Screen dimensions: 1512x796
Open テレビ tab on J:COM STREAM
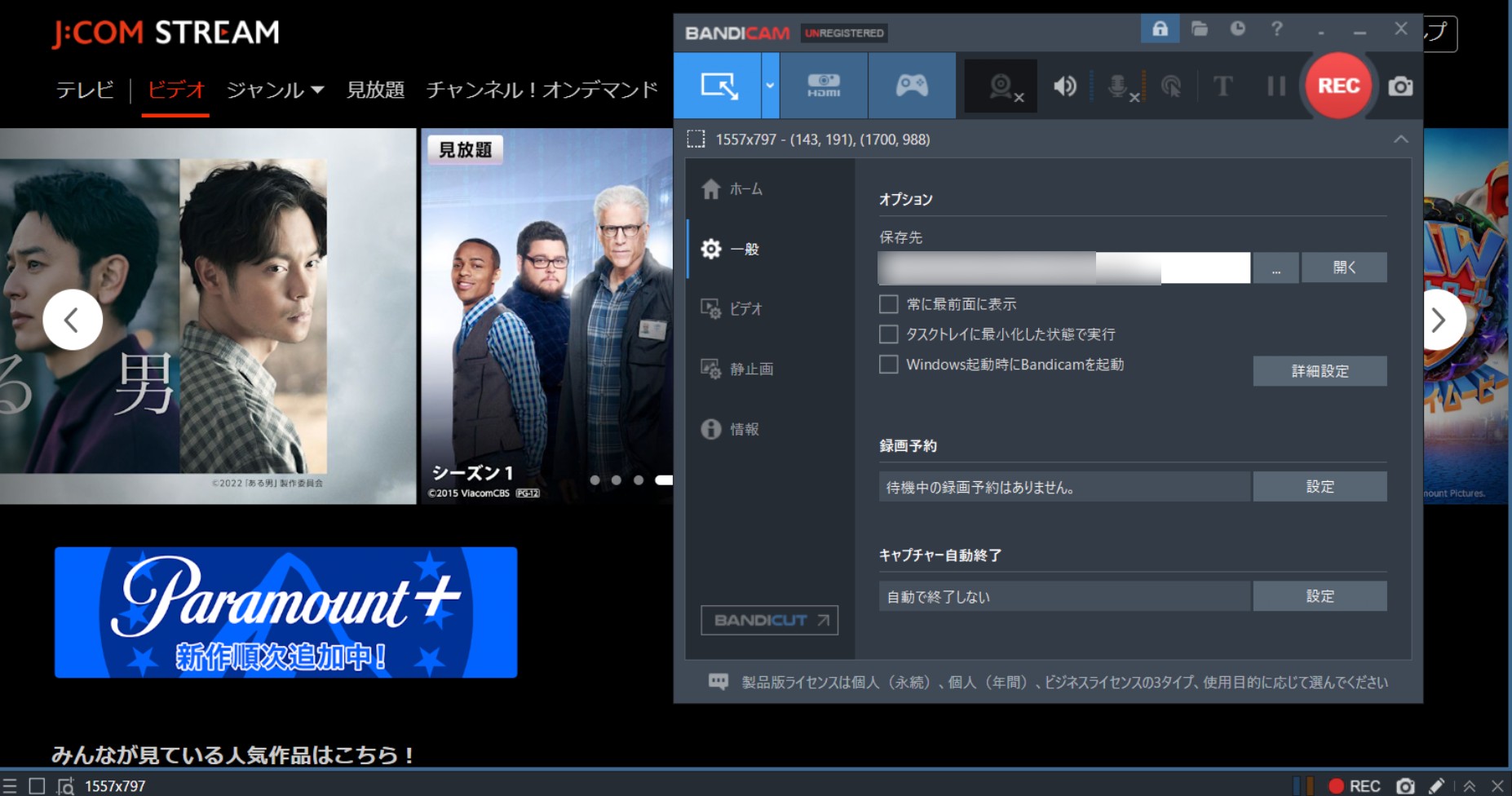pos(85,90)
